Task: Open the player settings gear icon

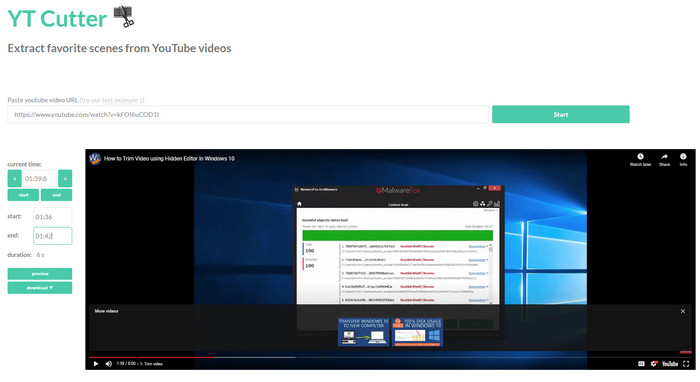Action: tap(654, 364)
